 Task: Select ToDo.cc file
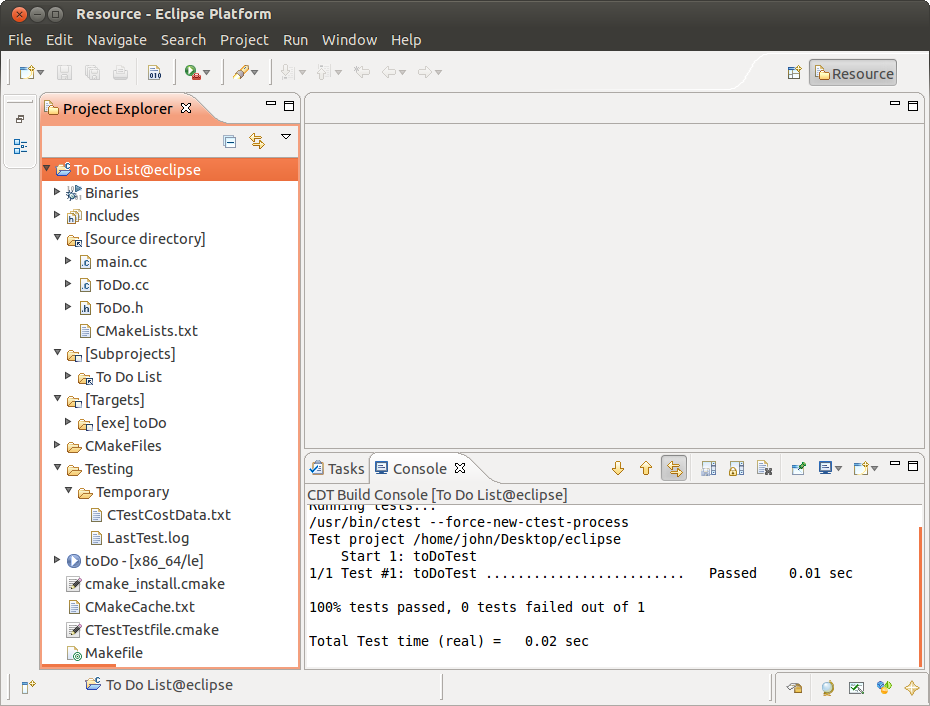[122, 285]
